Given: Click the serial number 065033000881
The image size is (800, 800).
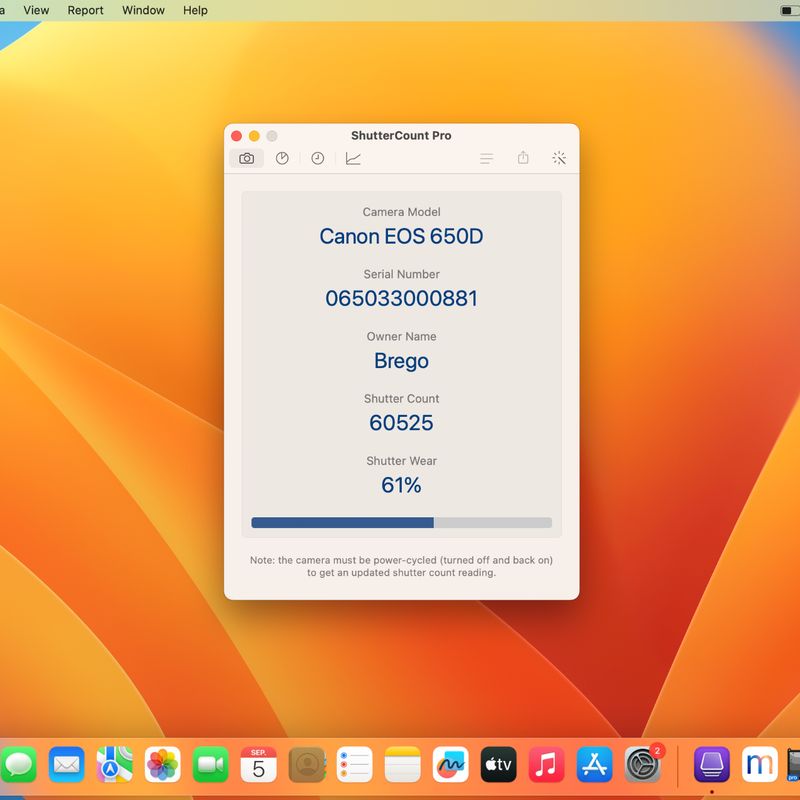Looking at the screenshot, I should [401, 298].
